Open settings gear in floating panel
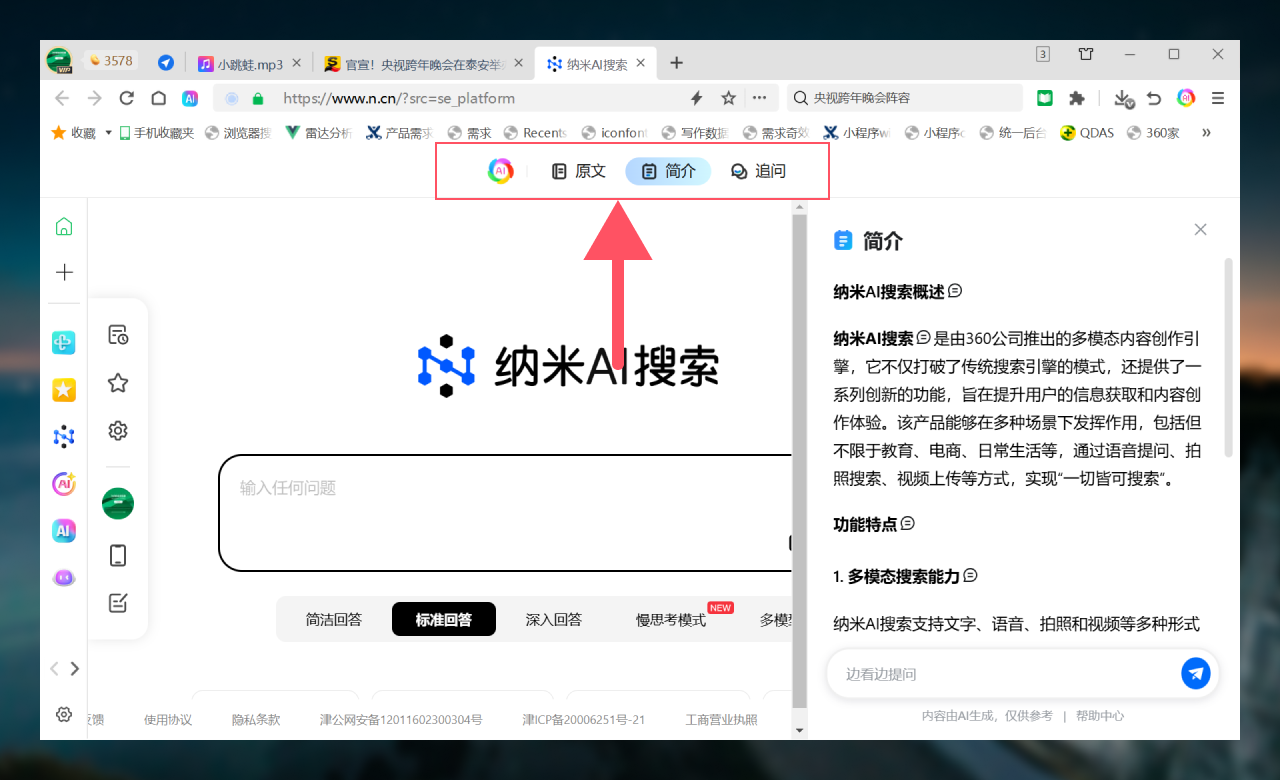 pos(118,431)
